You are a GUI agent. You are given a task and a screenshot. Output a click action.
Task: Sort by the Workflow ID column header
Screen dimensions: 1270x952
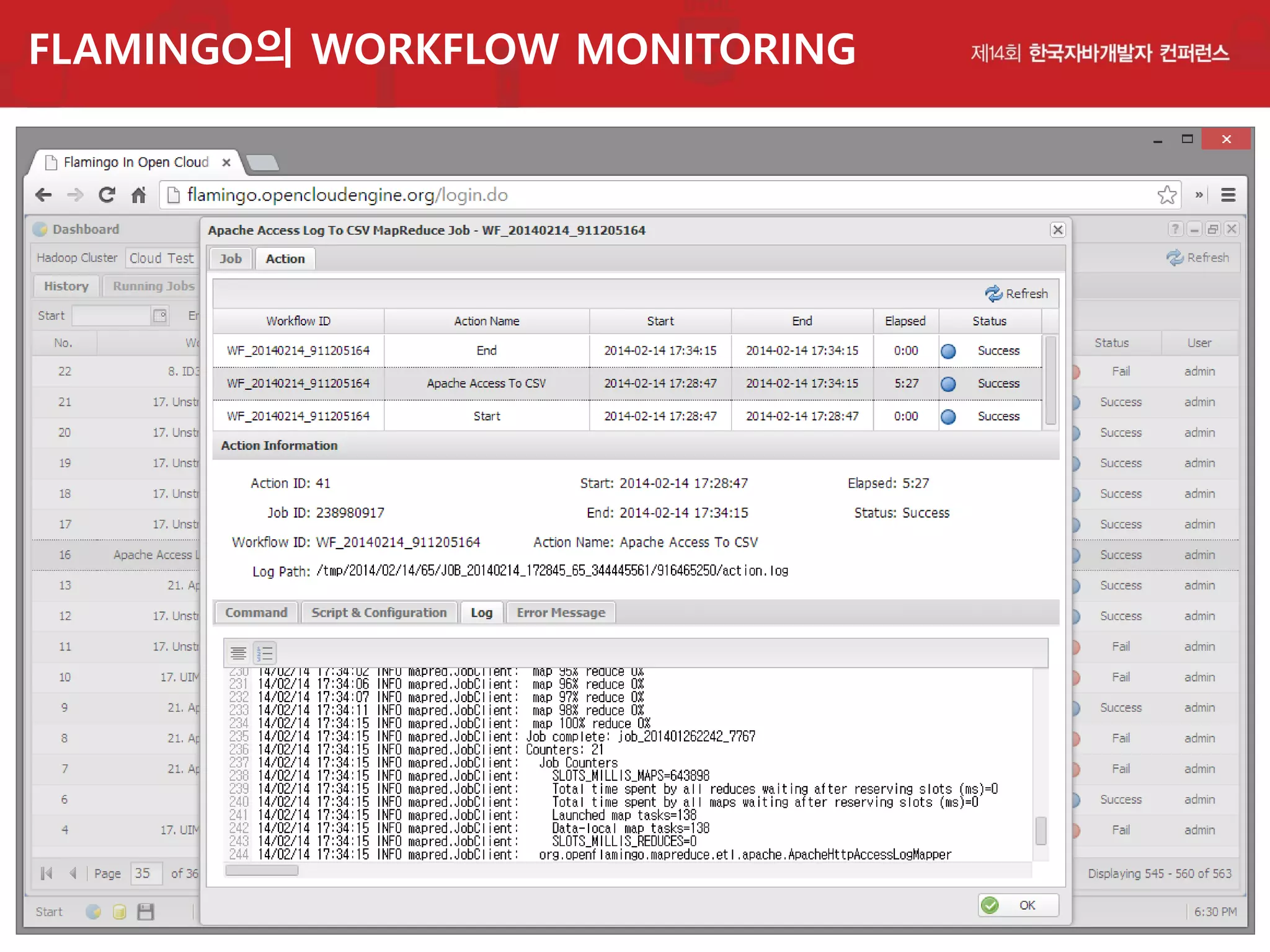tap(298, 321)
